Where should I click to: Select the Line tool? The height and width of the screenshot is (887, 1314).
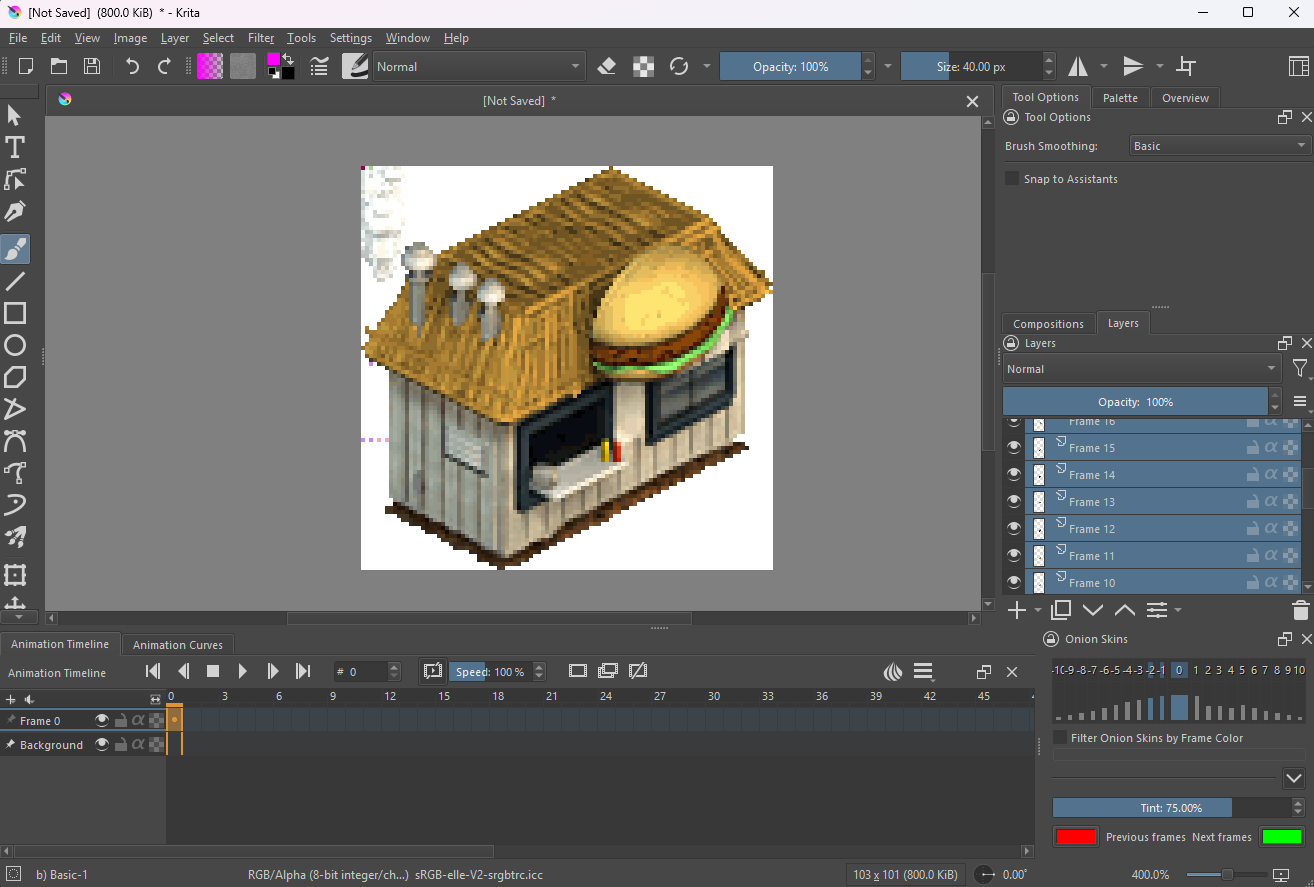(15, 281)
